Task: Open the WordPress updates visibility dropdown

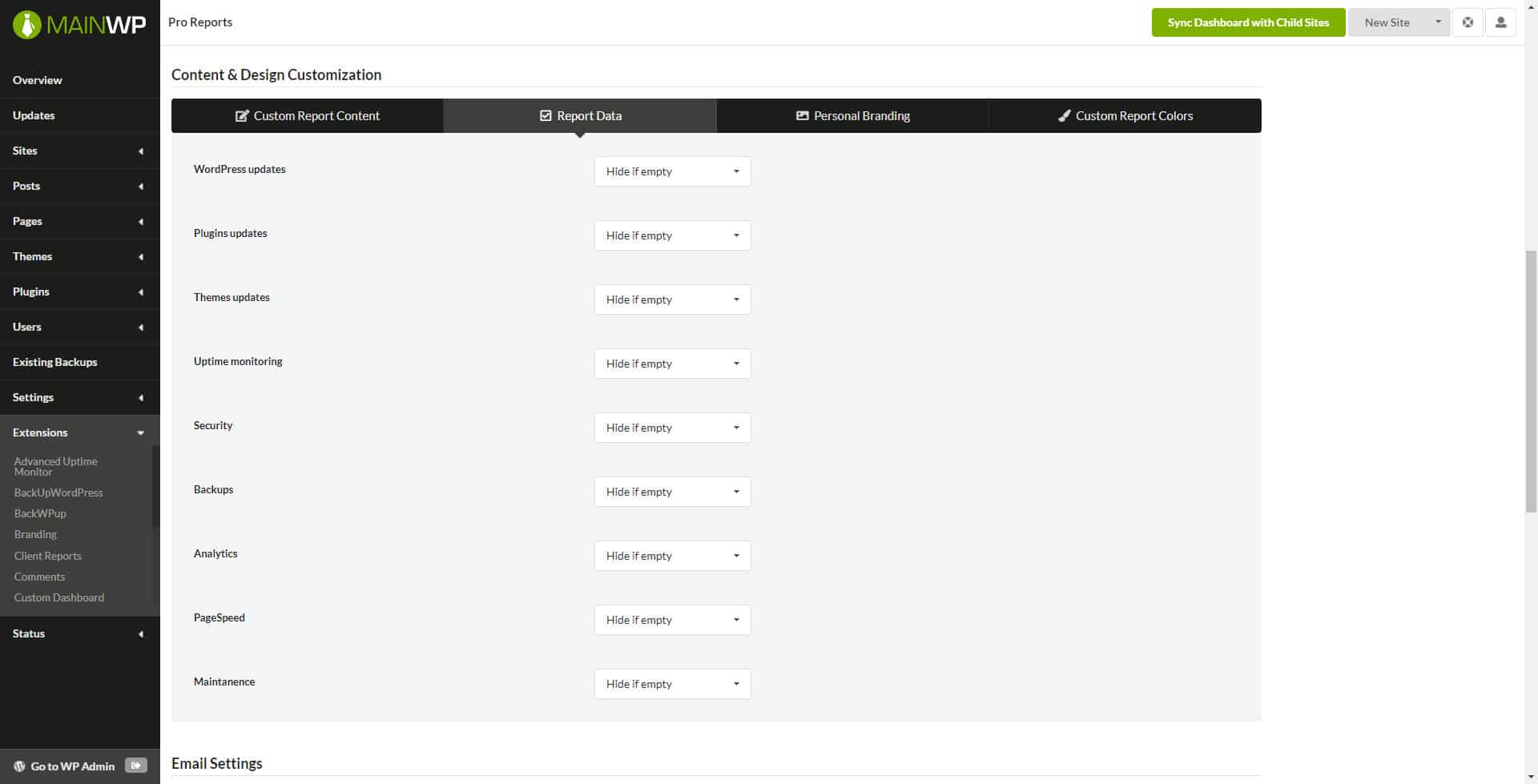Action: [672, 171]
